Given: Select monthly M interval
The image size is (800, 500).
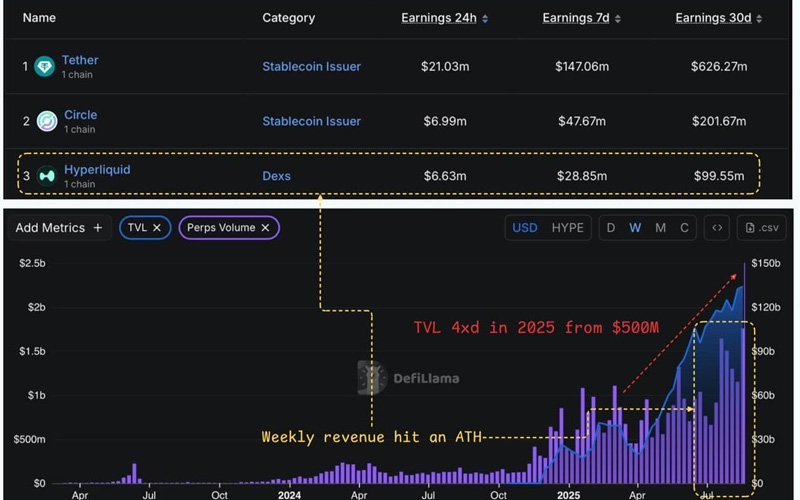Looking at the screenshot, I should (x=660, y=228).
